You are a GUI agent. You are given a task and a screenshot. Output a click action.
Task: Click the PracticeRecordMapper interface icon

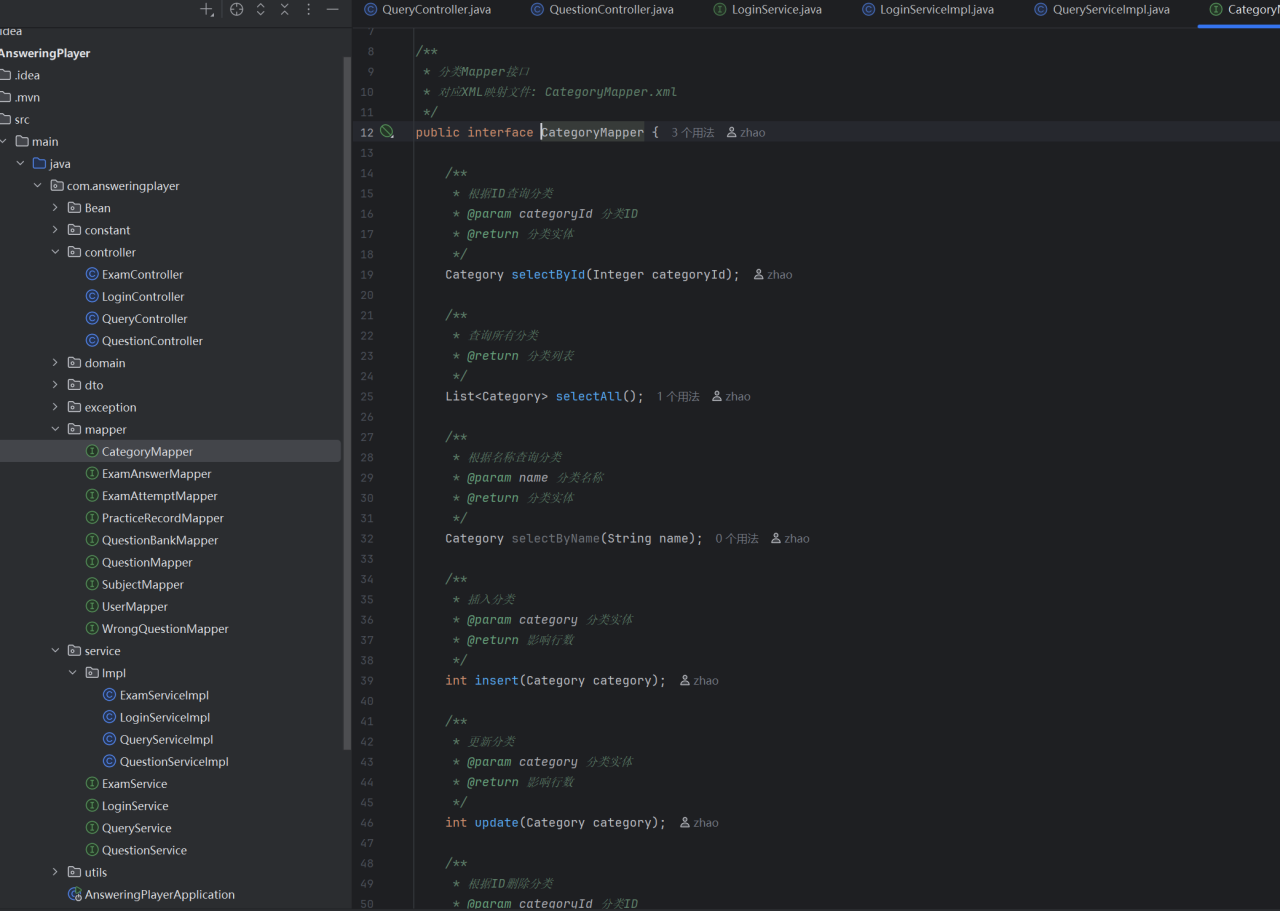point(92,518)
